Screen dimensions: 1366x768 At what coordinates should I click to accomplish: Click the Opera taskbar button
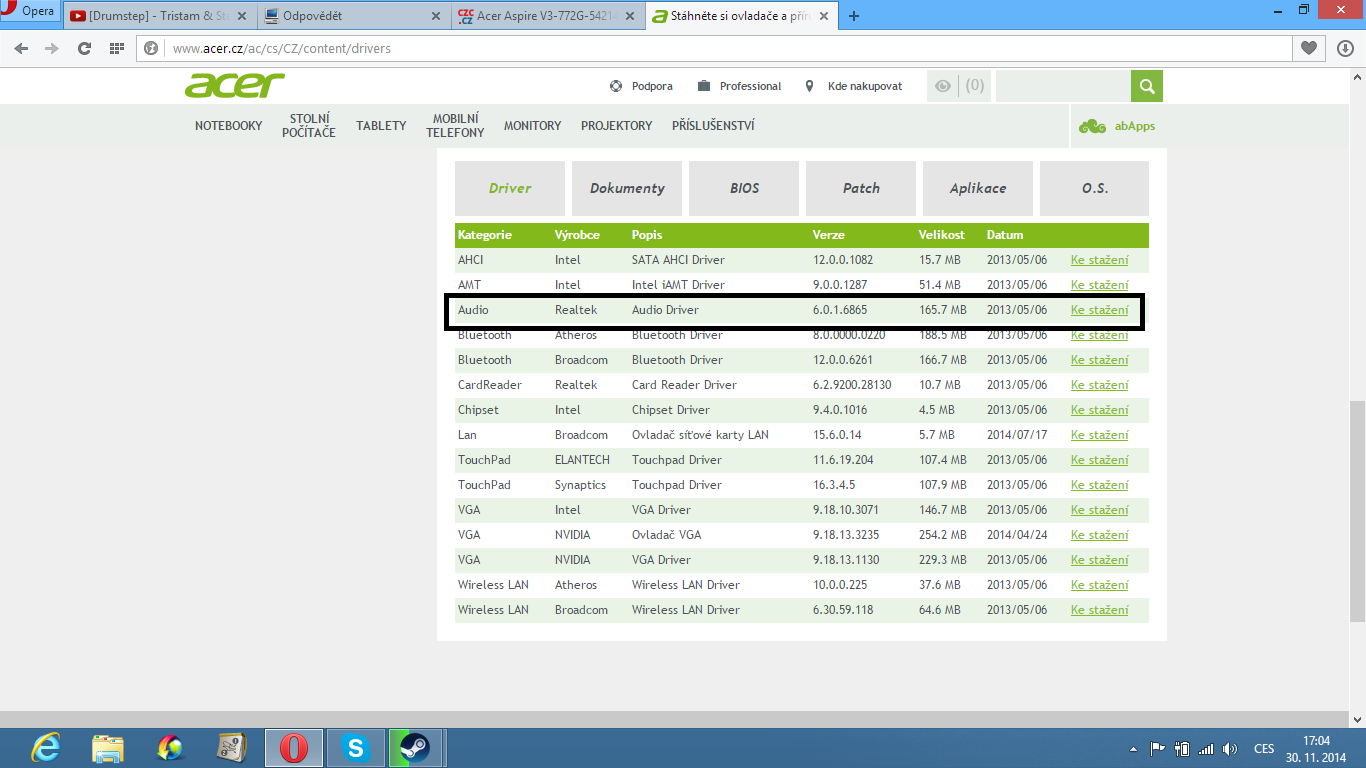(x=294, y=747)
